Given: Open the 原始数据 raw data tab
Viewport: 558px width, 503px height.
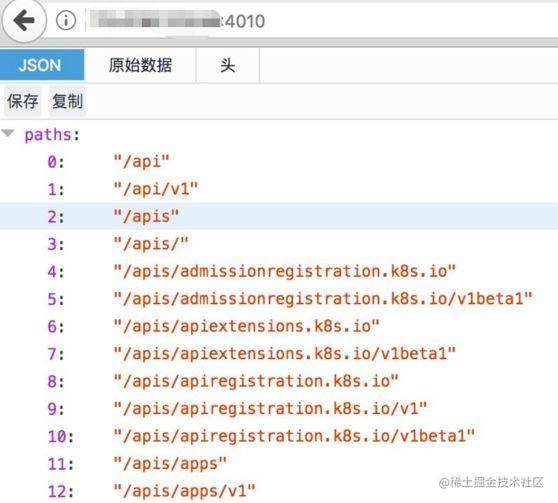Looking at the screenshot, I should tap(140, 65).
